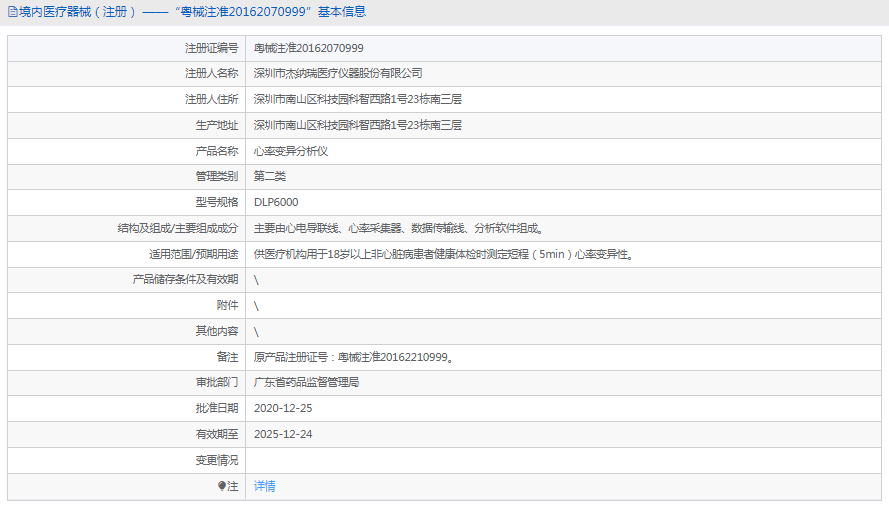Click the 管理类别 row label

click(217, 176)
